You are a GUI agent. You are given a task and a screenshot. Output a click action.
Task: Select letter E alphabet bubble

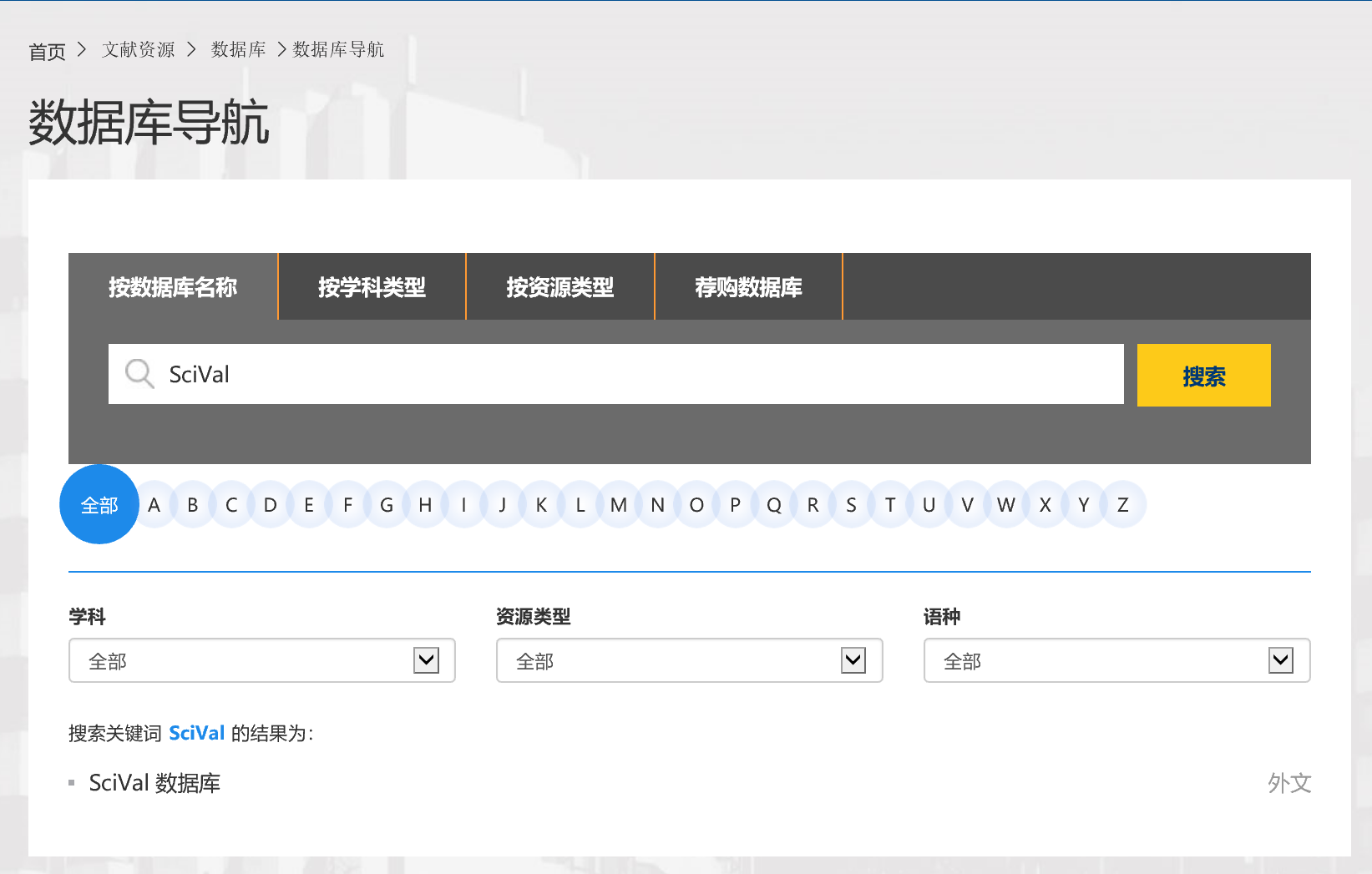click(x=309, y=505)
